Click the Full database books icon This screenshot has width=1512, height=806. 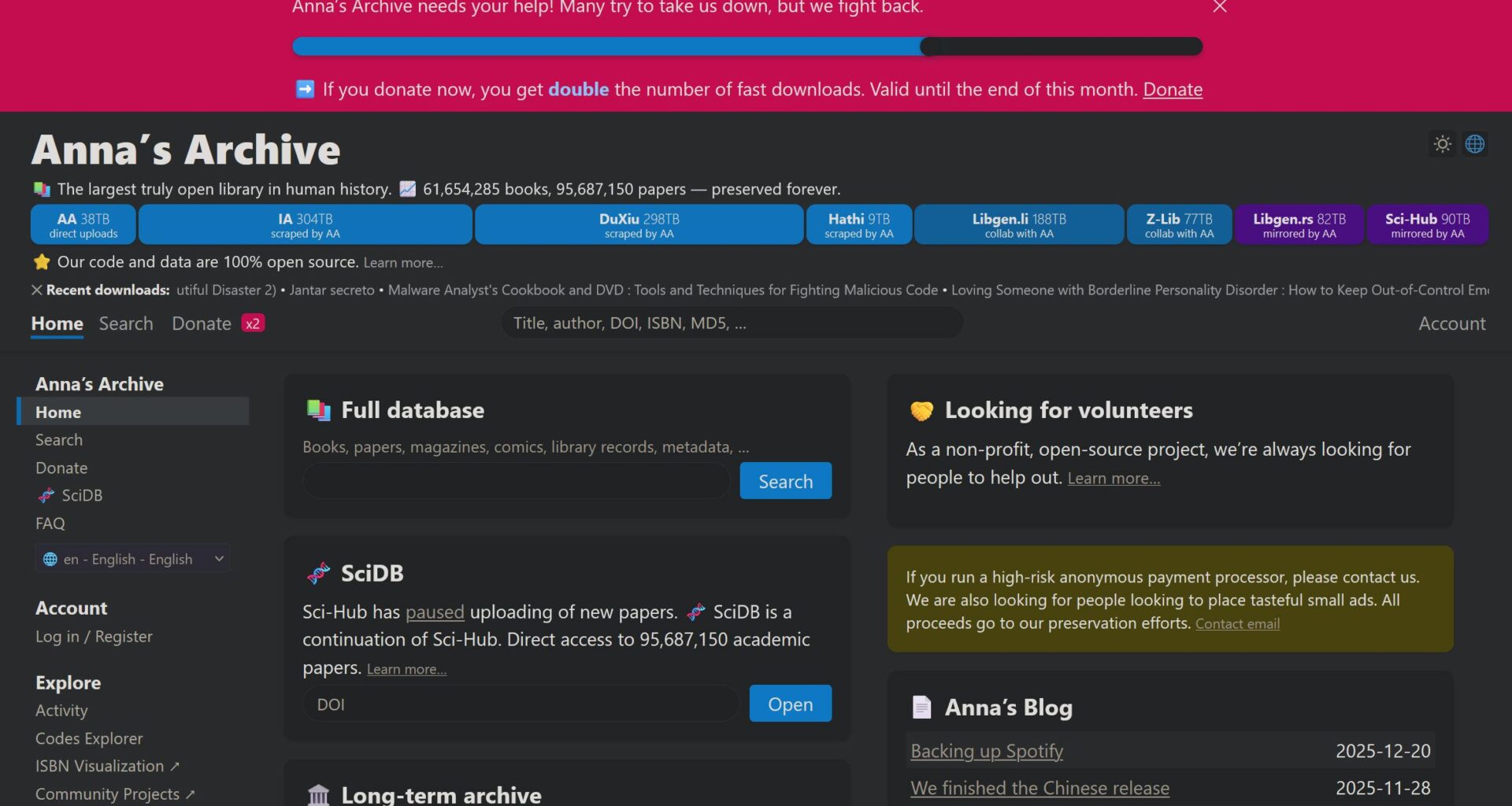coord(318,410)
